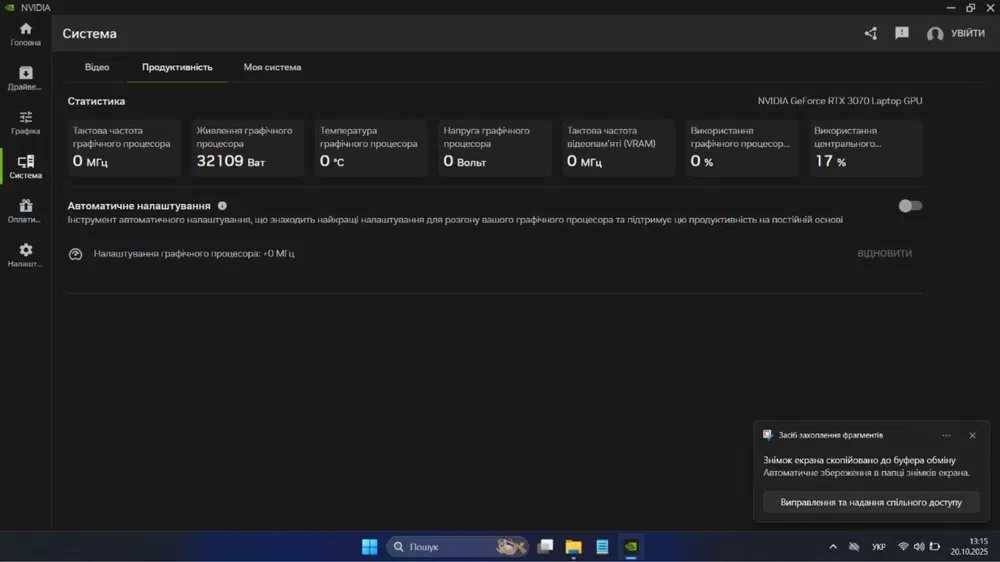Click the Snipping Tool icon in notification

[x=767, y=434]
